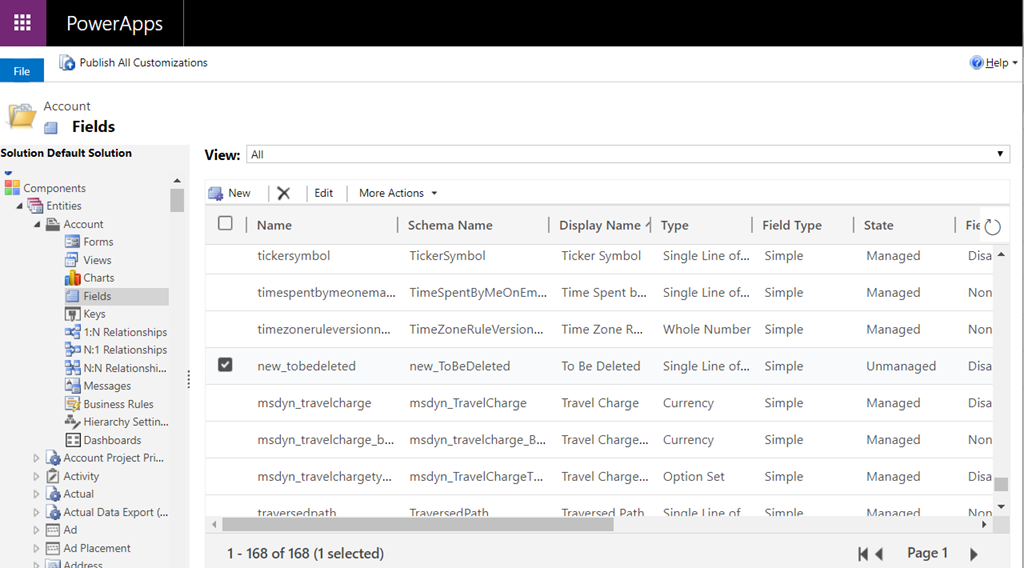
Task: Select the Views tree item
Action: click(97, 260)
